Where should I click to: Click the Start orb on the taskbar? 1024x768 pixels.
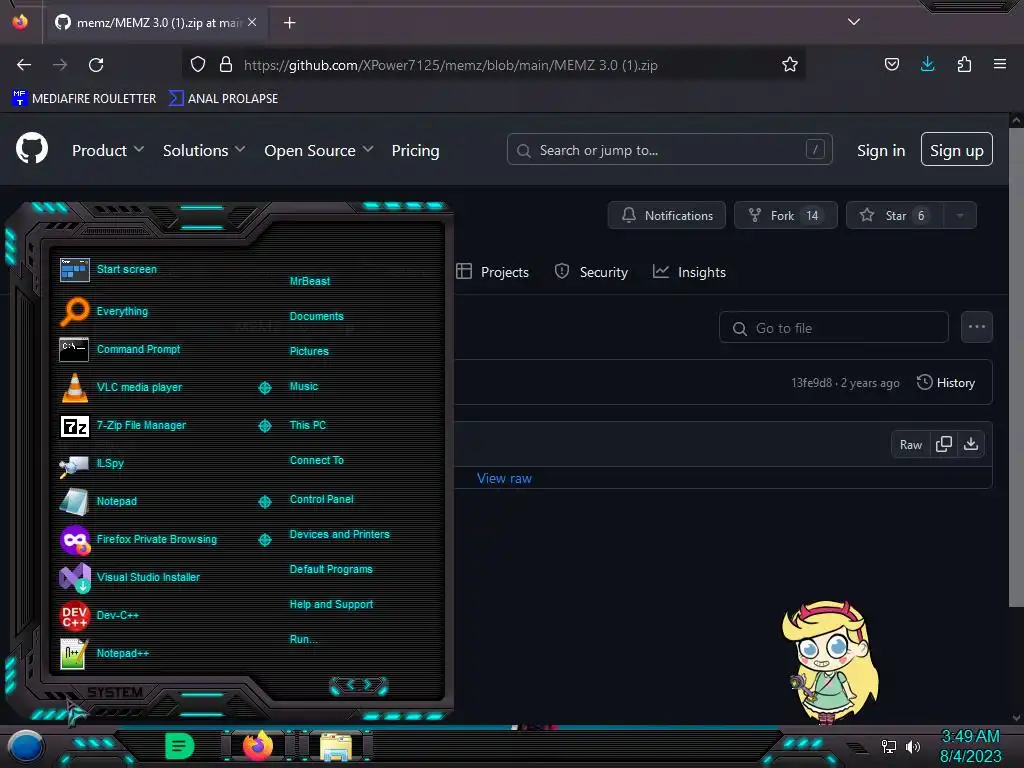[x=26, y=746]
